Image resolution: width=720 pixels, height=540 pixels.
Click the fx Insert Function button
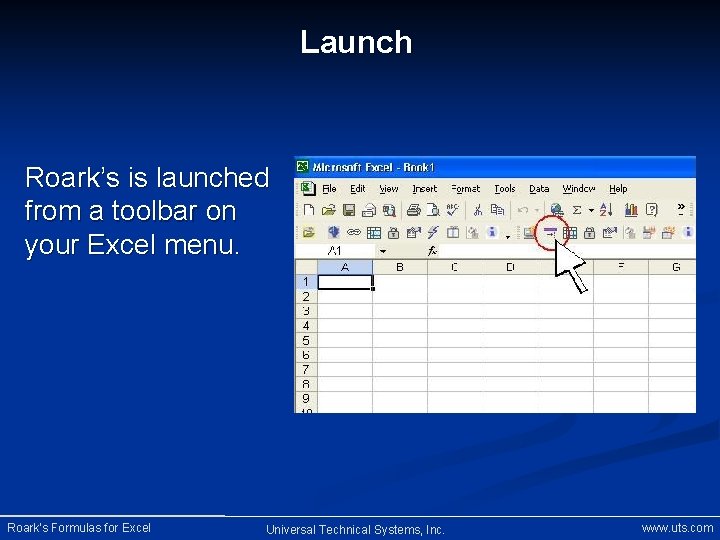tap(432, 251)
